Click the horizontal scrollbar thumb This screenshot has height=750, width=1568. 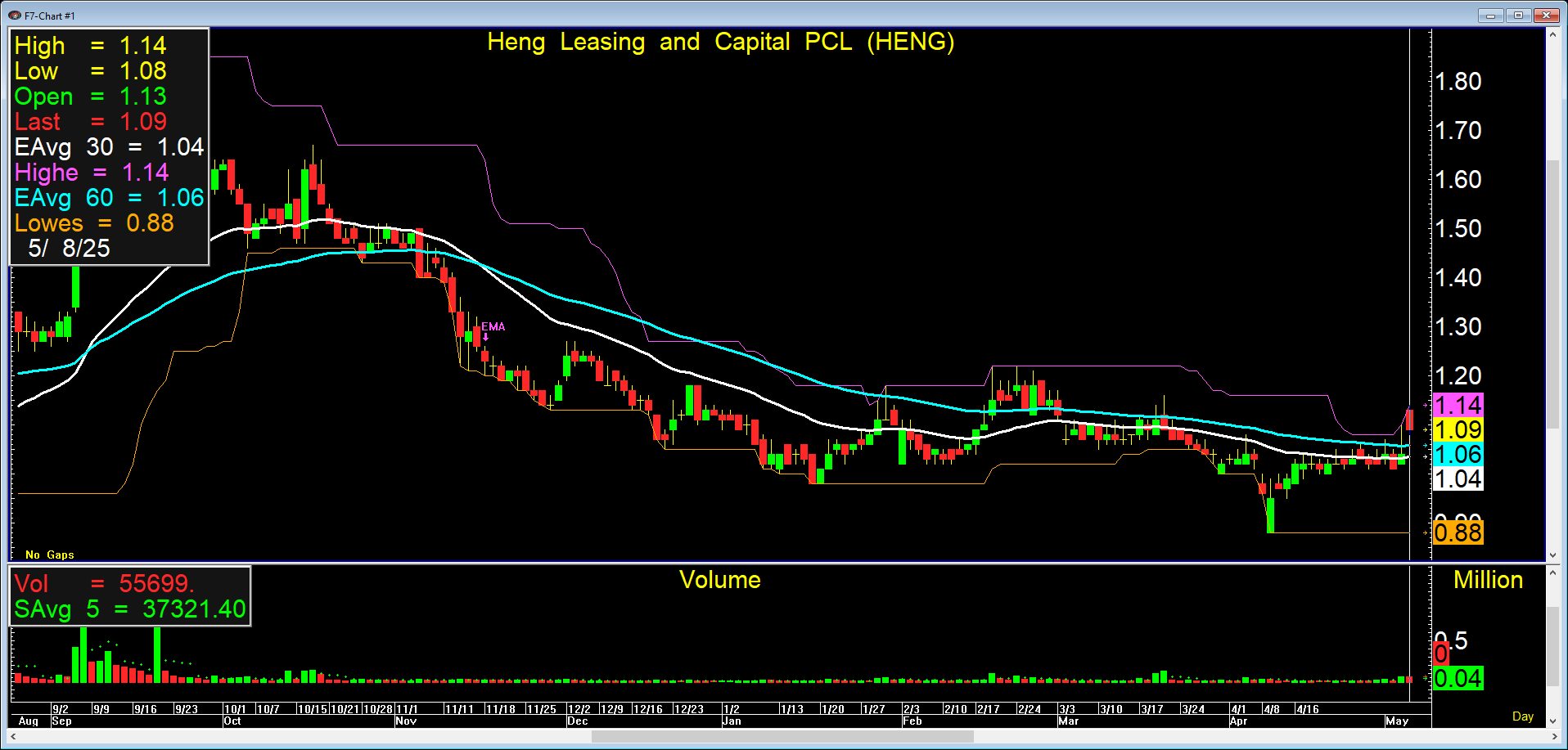point(782,736)
